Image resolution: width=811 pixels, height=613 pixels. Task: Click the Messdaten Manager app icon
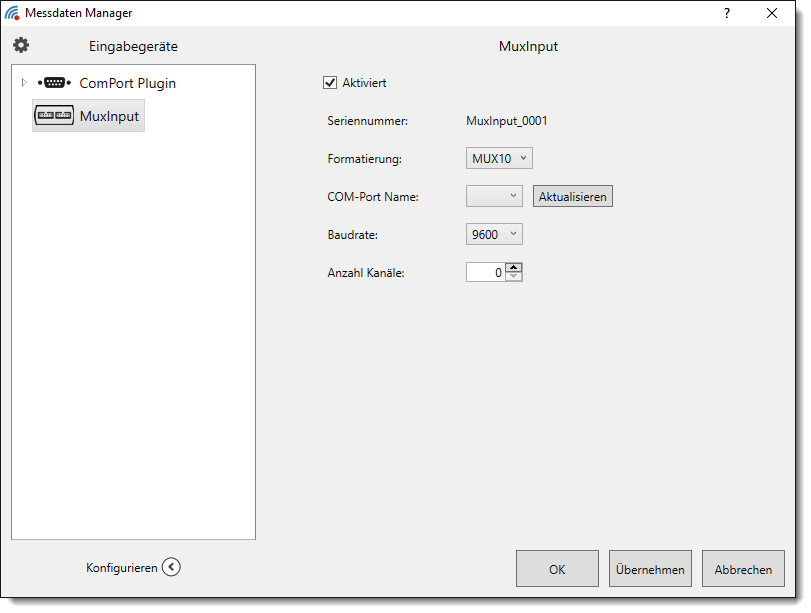point(12,13)
